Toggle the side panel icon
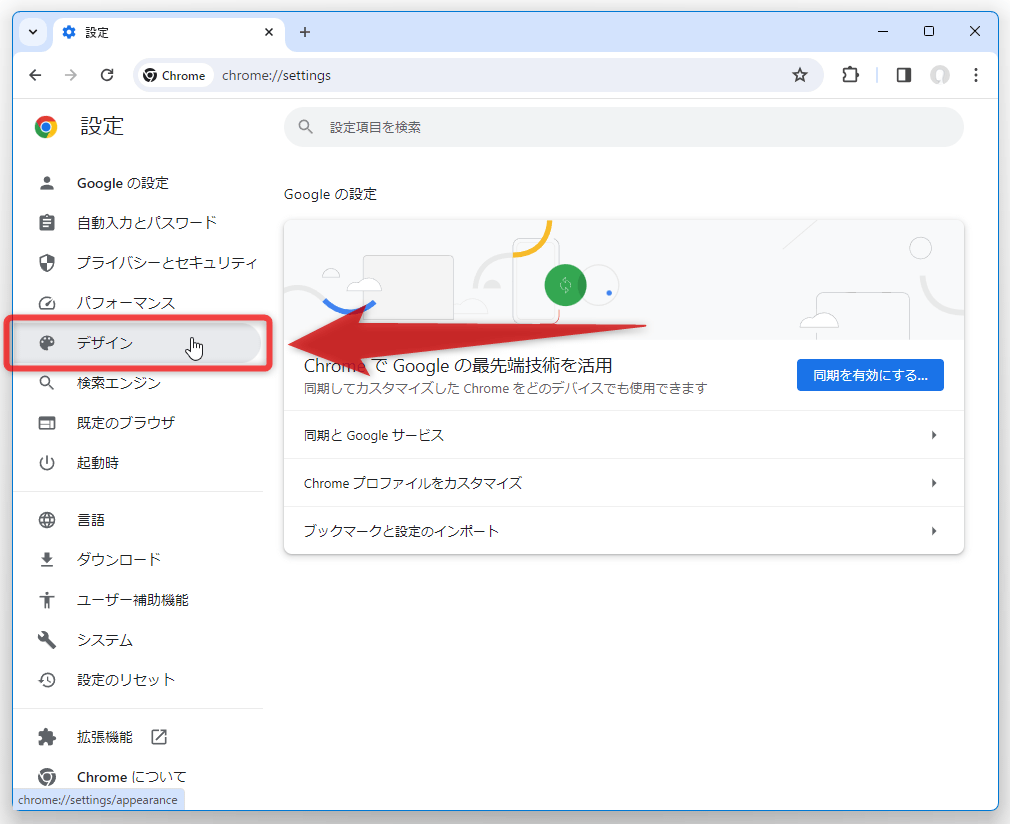1010x824 pixels. coord(904,75)
